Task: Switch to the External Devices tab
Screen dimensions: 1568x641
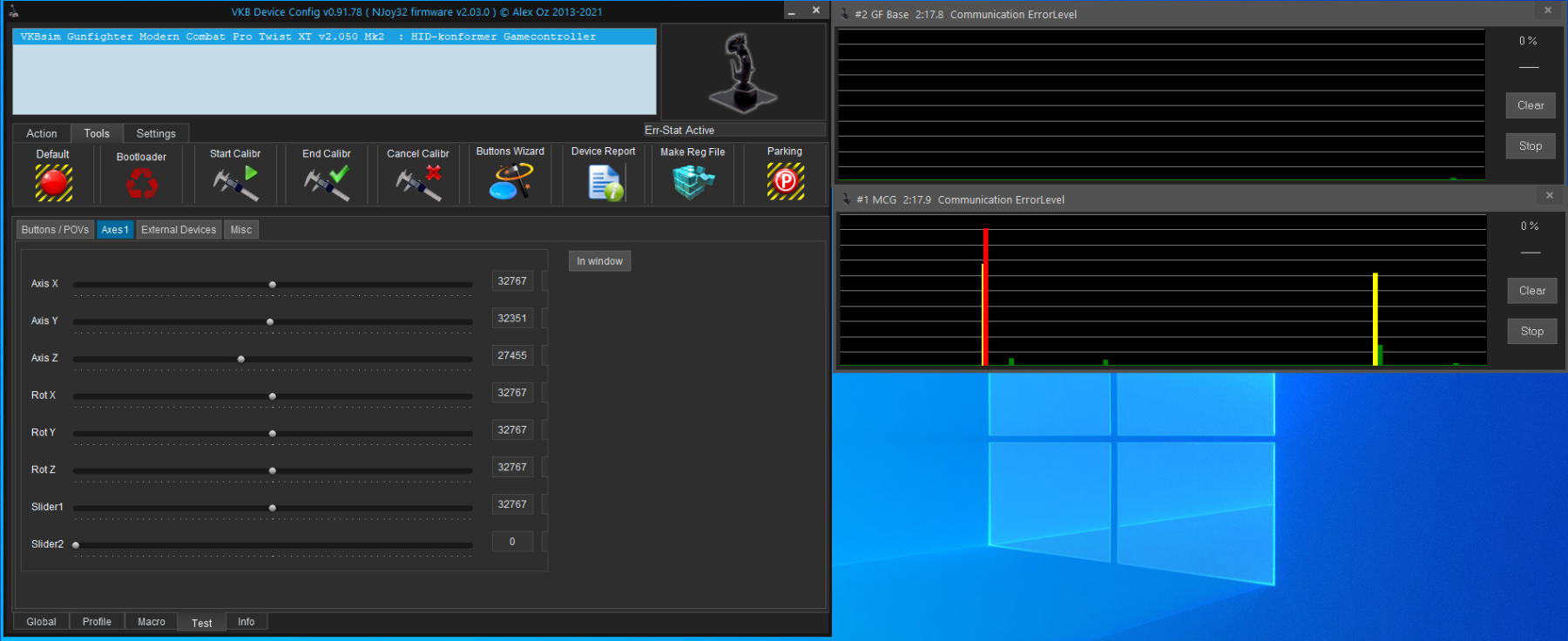Action: (x=179, y=230)
